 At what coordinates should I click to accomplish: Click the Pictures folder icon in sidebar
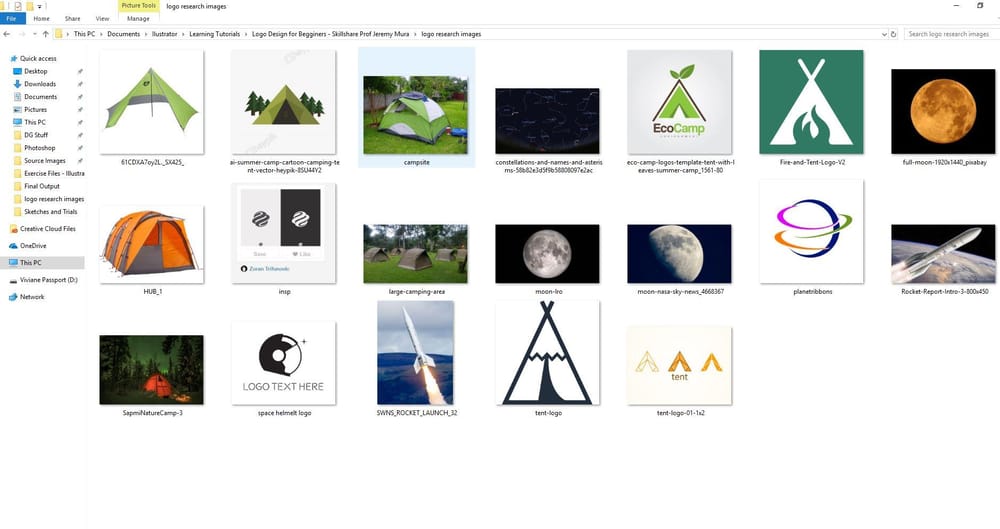click(17, 109)
